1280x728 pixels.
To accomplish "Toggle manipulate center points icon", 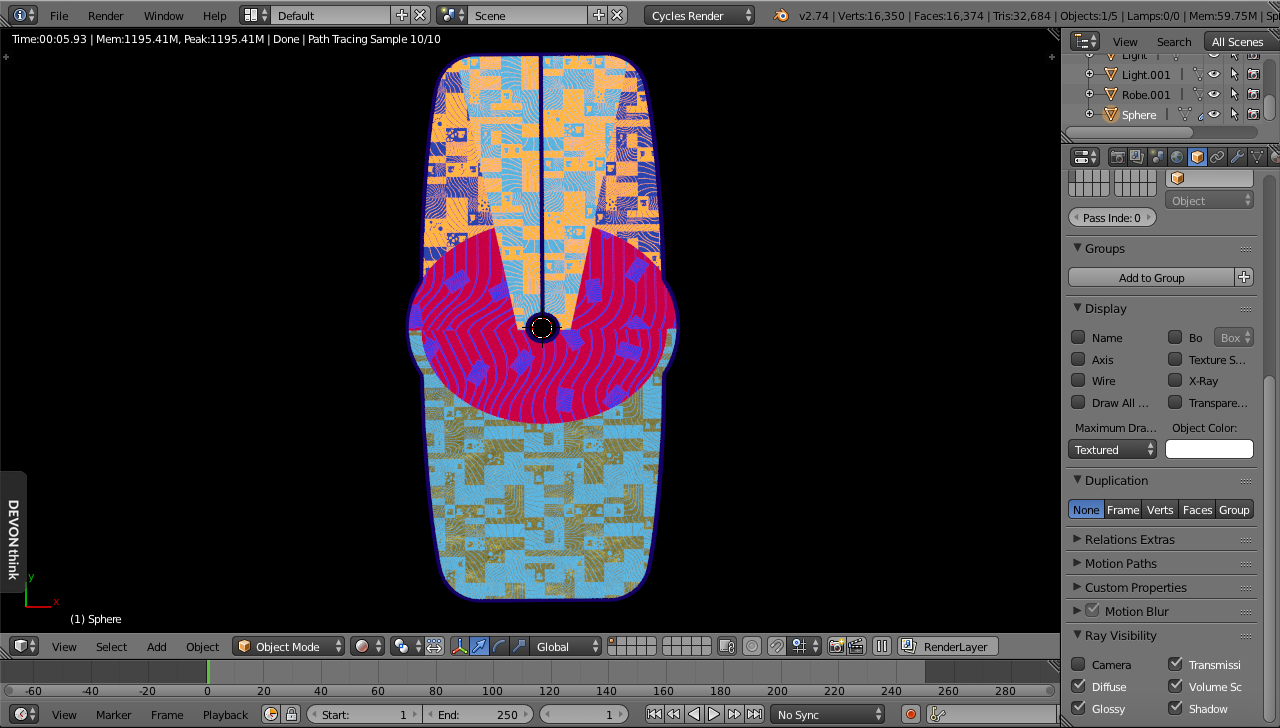I will [x=435, y=646].
